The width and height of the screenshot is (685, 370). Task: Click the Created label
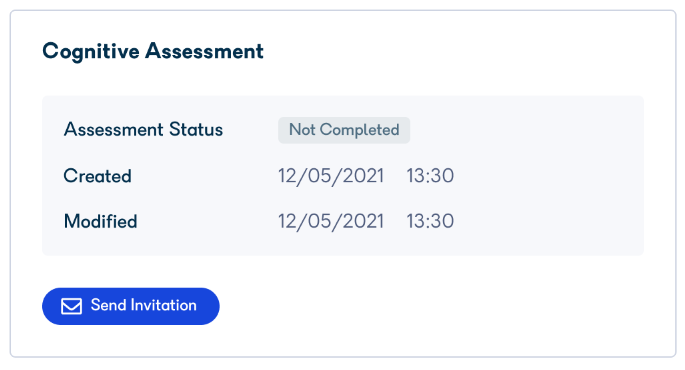pyautogui.click(x=97, y=176)
